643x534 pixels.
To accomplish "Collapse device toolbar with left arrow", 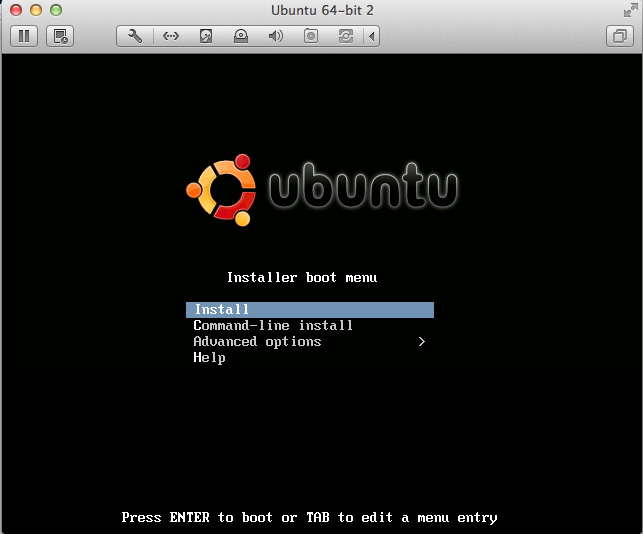I will 372,36.
